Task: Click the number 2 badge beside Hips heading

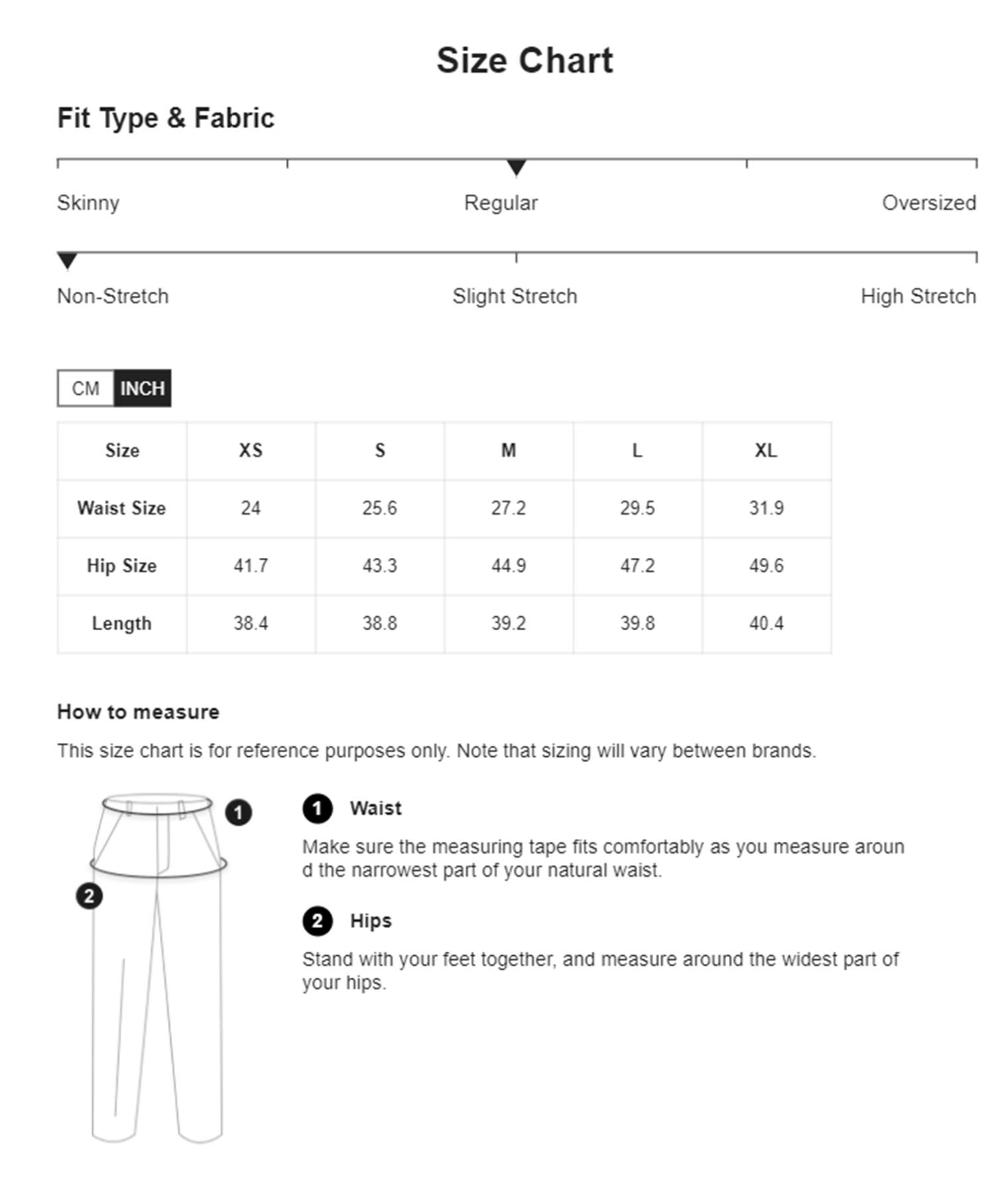Action: (x=317, y=921)
